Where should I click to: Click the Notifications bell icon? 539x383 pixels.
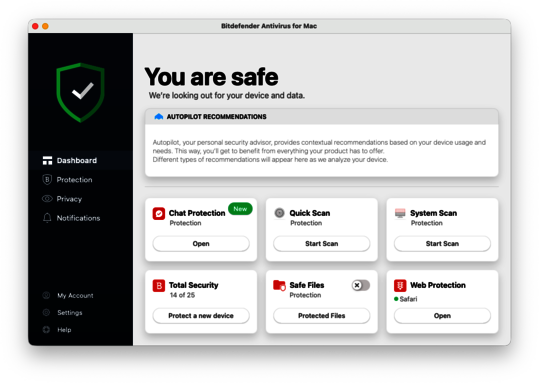pos(47,218)
